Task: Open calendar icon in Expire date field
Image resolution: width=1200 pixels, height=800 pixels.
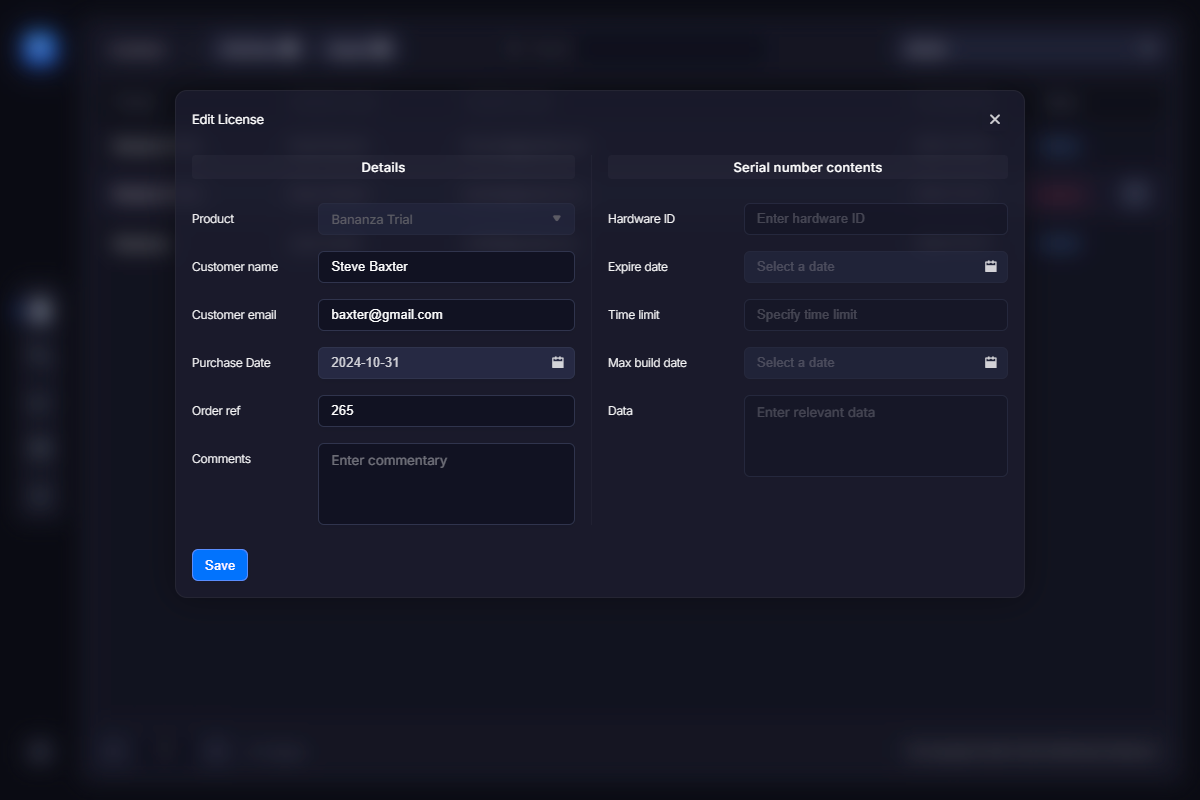Action: click(x=990, y=266)
